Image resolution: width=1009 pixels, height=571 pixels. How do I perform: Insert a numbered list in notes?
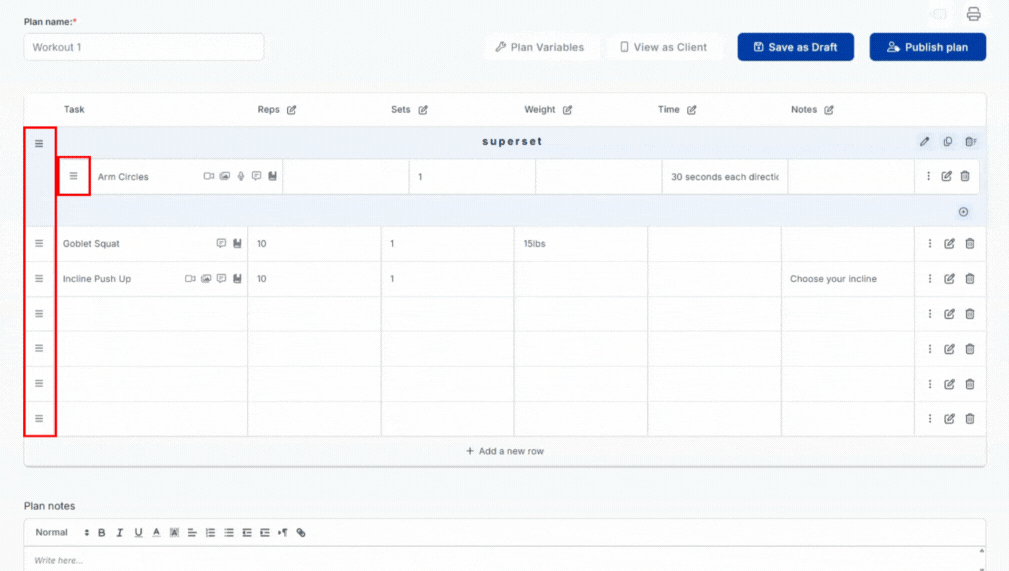pyautogui.click(x=210, y=532)
